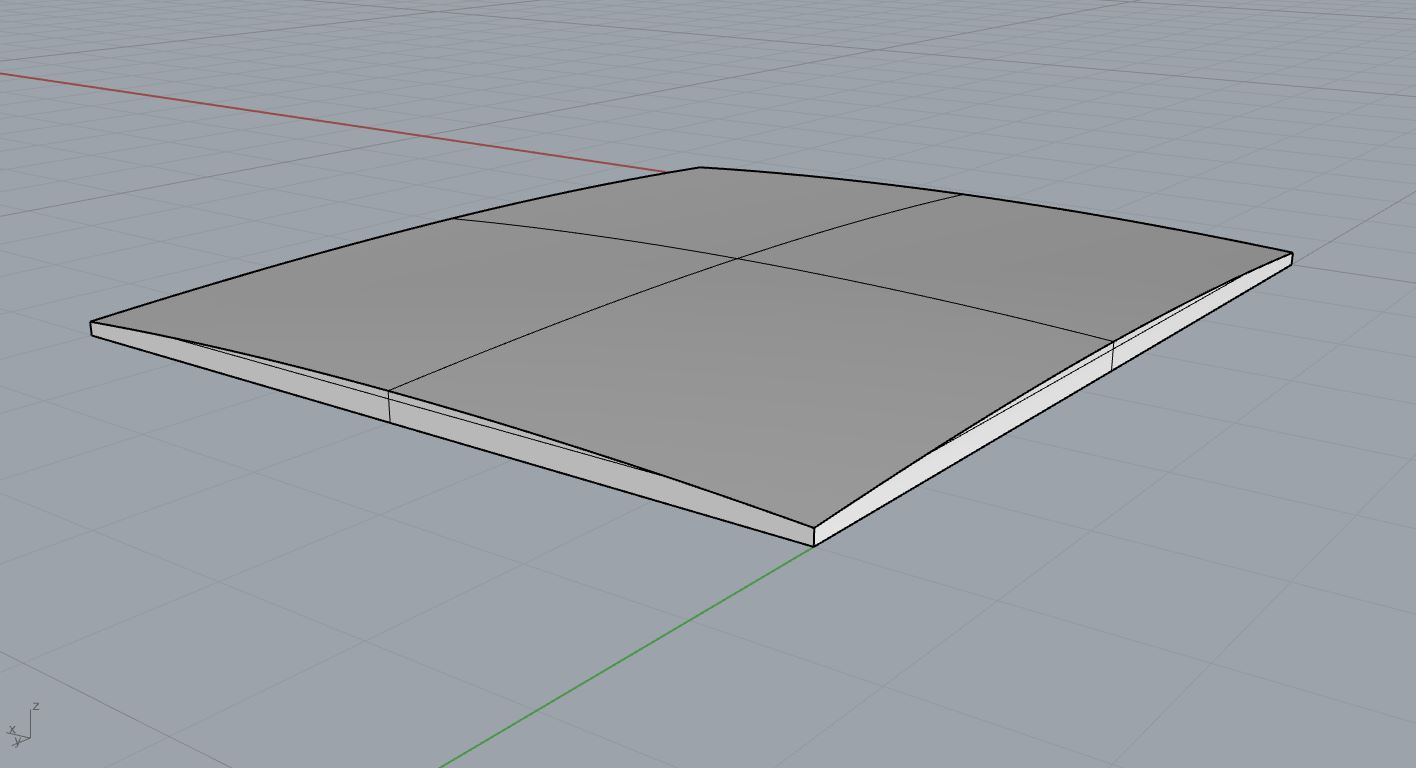Click the leftmost corner of the slab
Image resolution: width=1416 pixels, height=768 pixels.
point(92,324)
